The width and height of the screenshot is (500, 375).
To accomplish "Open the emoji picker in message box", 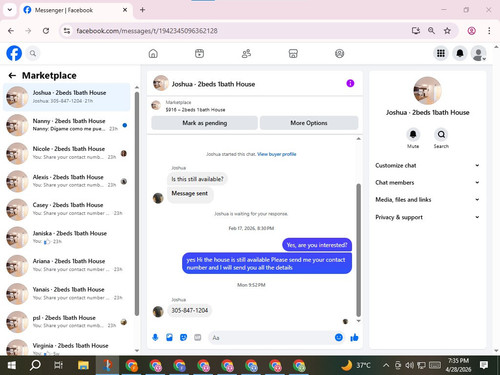I will point(339,338).
